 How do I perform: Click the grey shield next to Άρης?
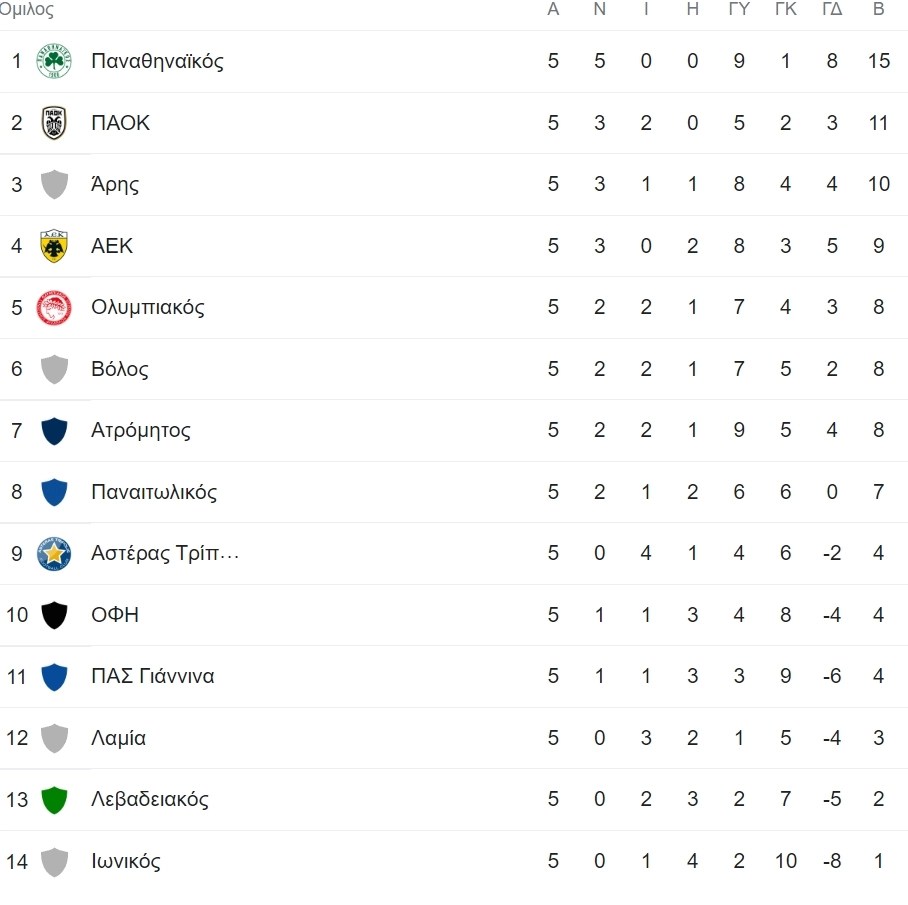click(54, 184)
